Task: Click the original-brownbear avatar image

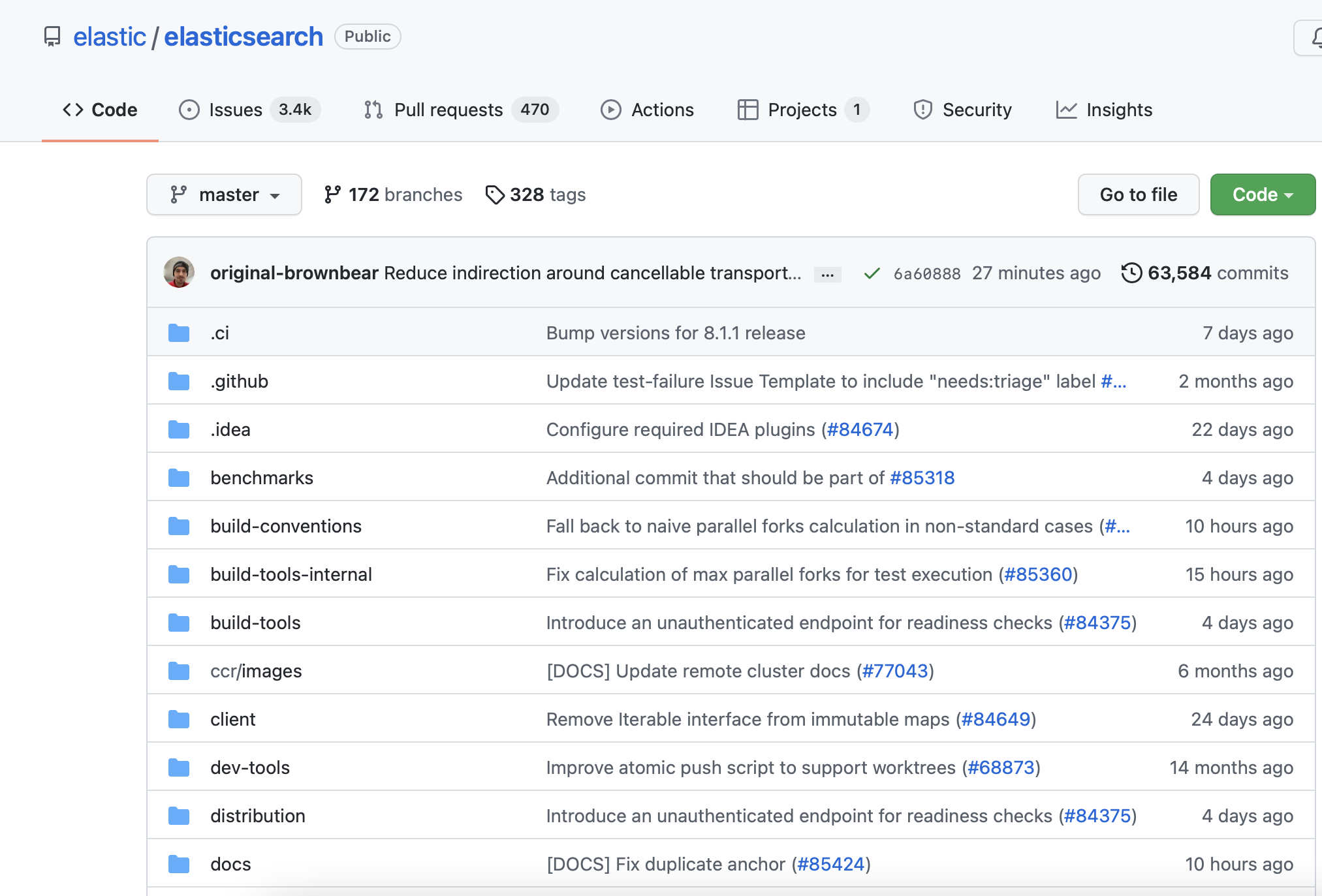Action: click(x=179, y=273)
